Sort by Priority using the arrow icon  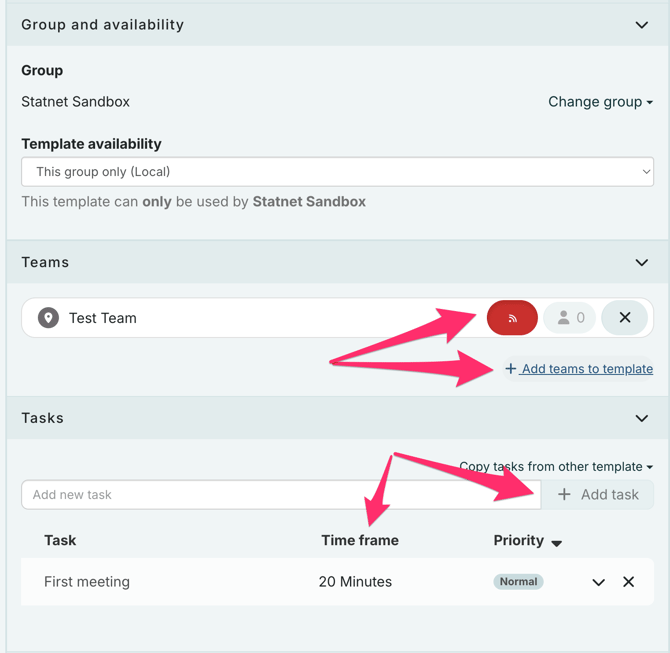coord(557,542)
